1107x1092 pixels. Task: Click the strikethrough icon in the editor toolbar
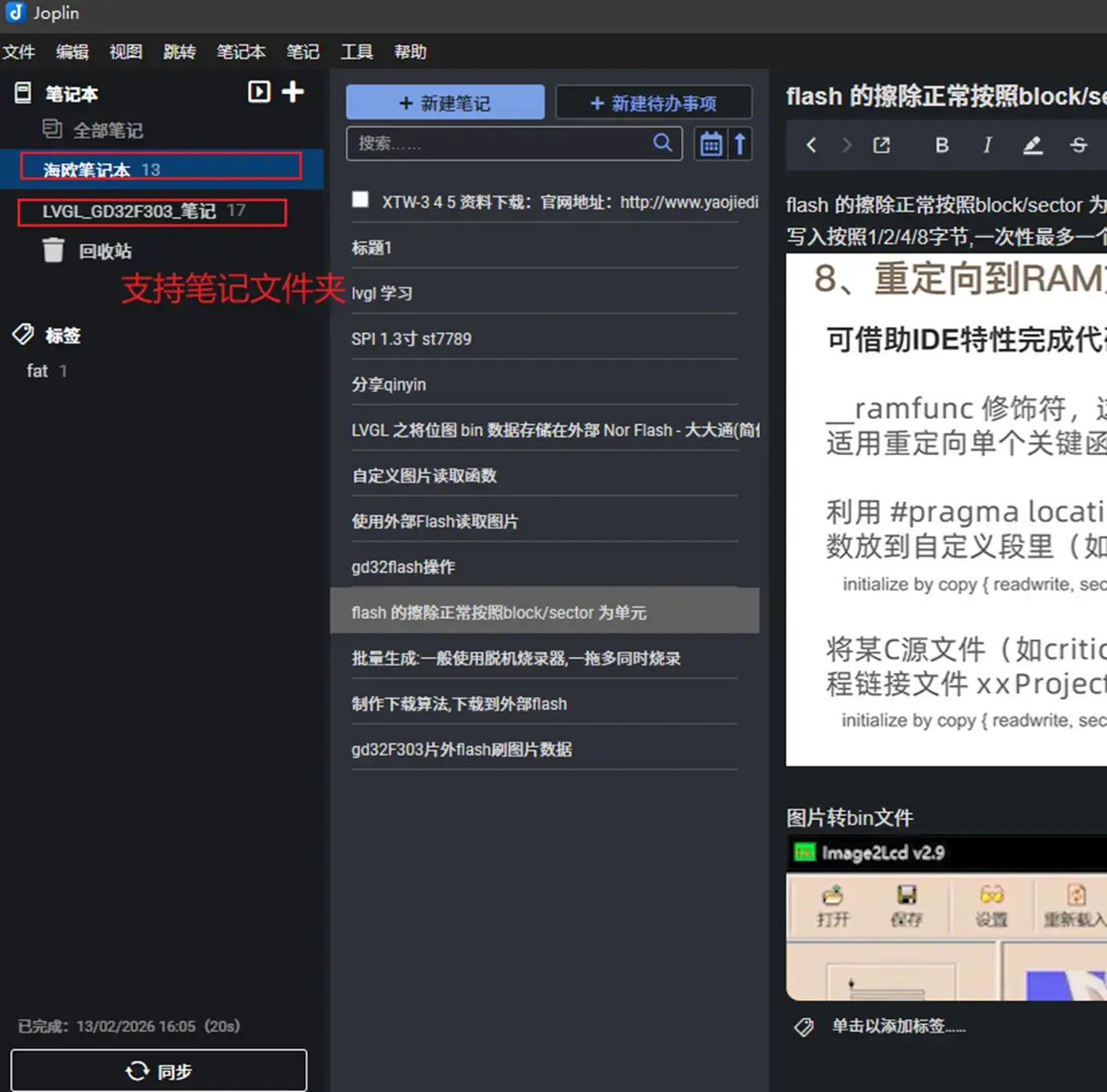pos(1078,144)
